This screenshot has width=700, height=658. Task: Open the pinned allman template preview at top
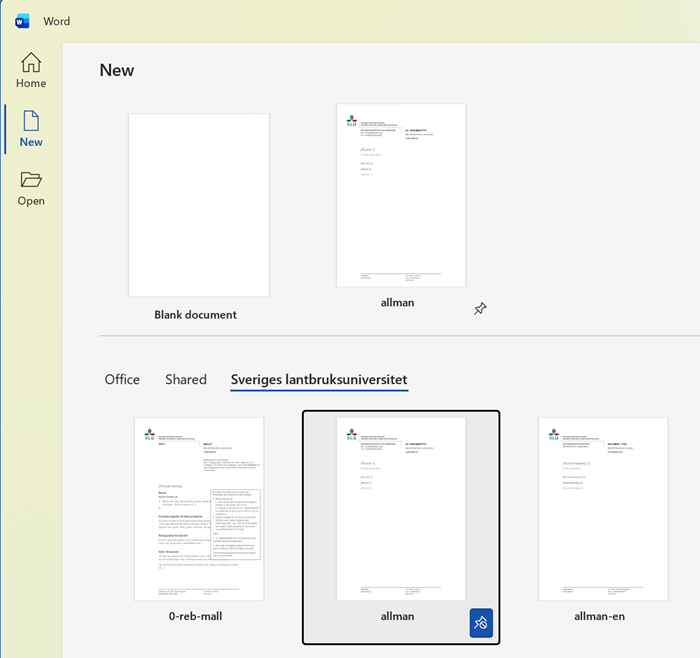[x=400, y=195]
